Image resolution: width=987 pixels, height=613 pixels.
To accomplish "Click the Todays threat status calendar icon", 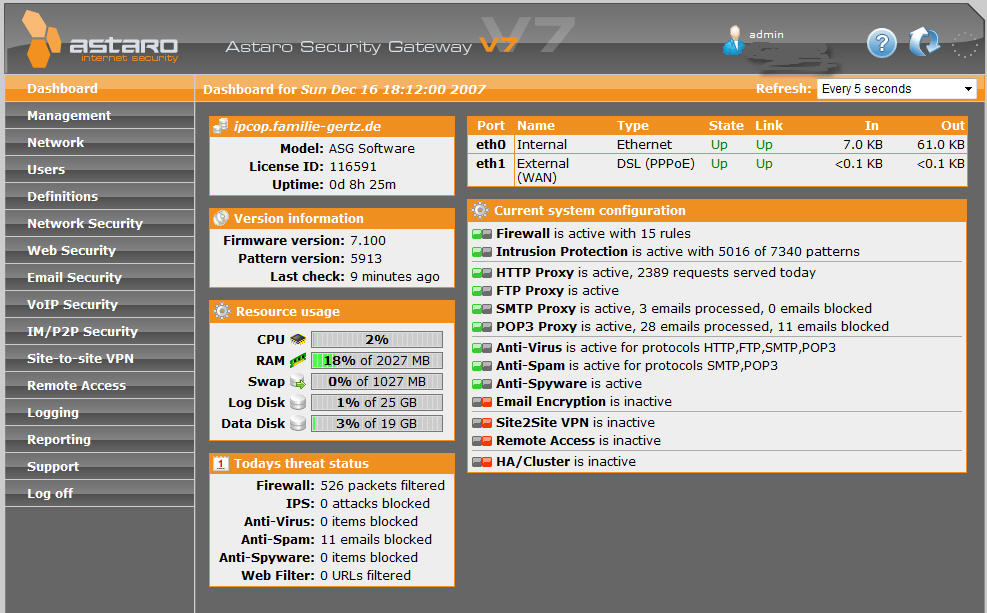I will point(220,463).
